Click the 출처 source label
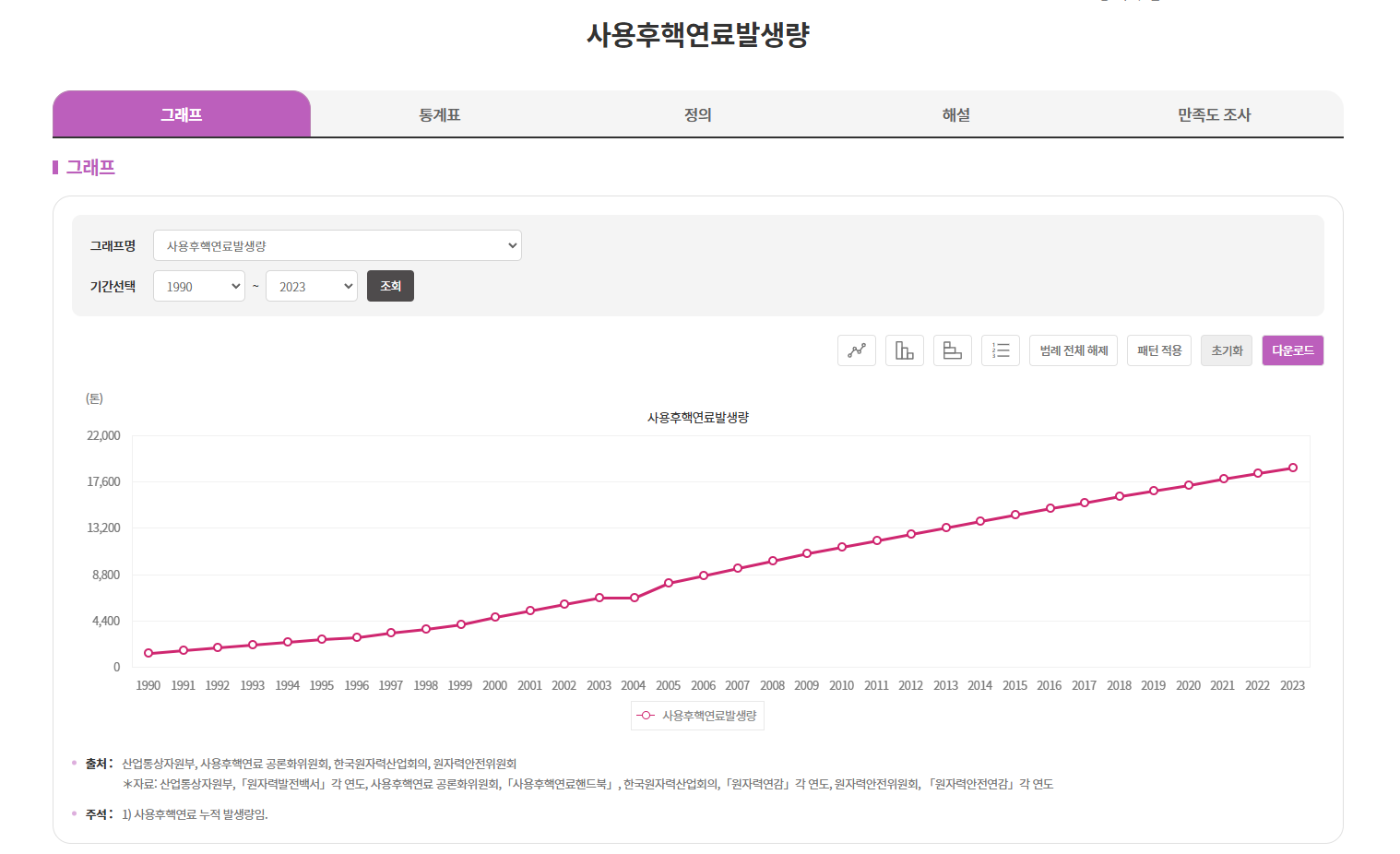This screenshot has width=1400, height=854. click(98, 764)
